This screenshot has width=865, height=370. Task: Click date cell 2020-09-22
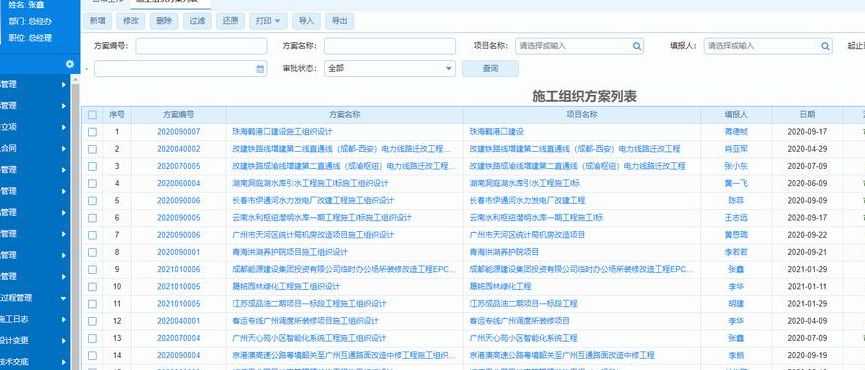(x=807, y=235)
